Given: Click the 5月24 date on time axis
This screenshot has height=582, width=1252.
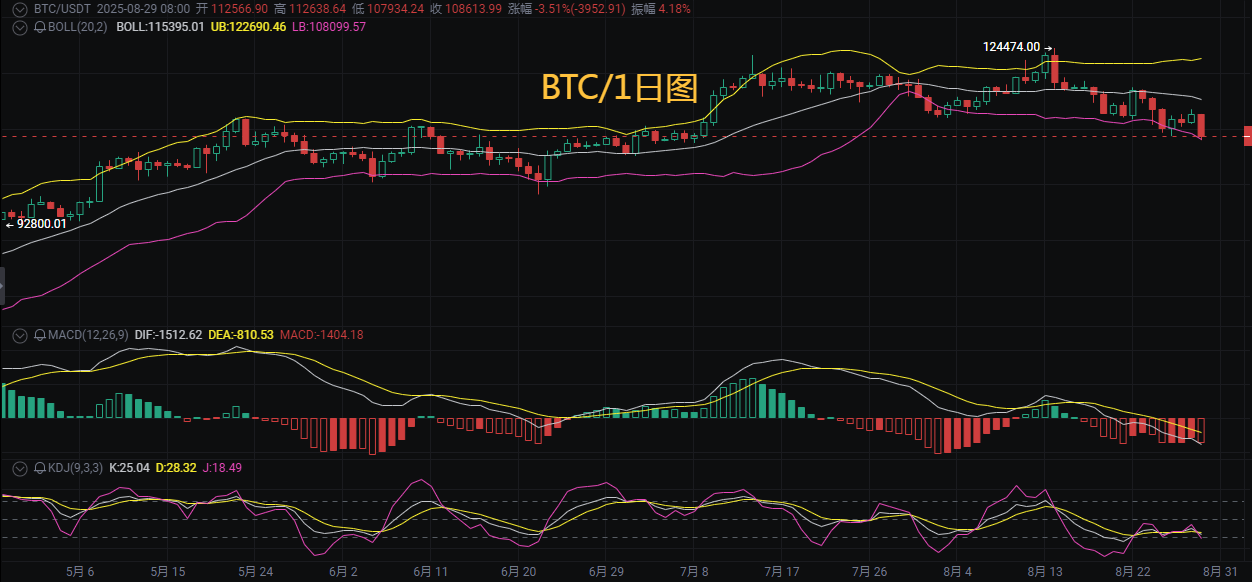Looking at the screenshot, I should click(254, 572).
